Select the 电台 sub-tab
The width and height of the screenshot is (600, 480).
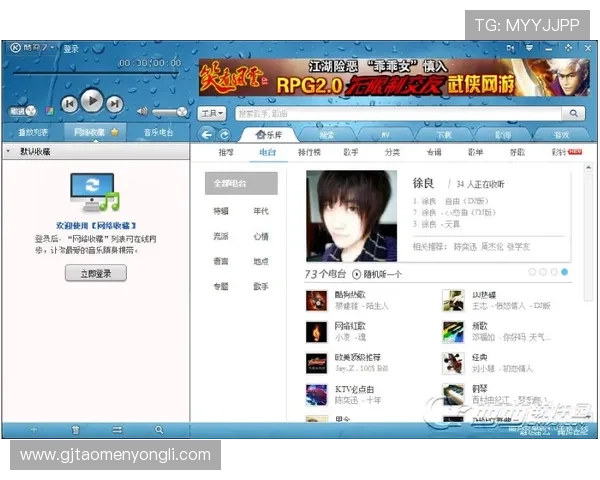pos(267,152)
